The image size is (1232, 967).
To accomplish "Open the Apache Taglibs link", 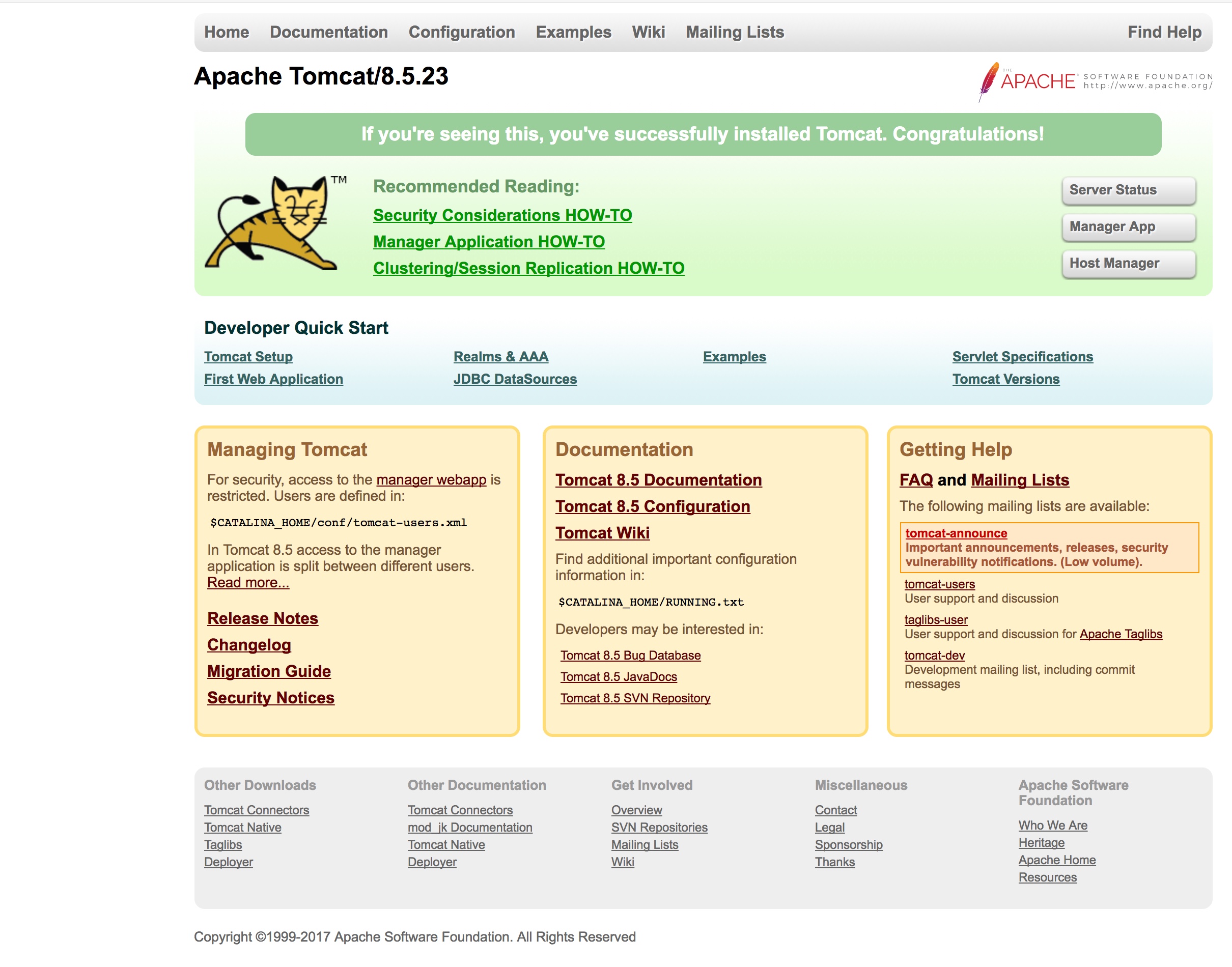I will (1121, 634).
